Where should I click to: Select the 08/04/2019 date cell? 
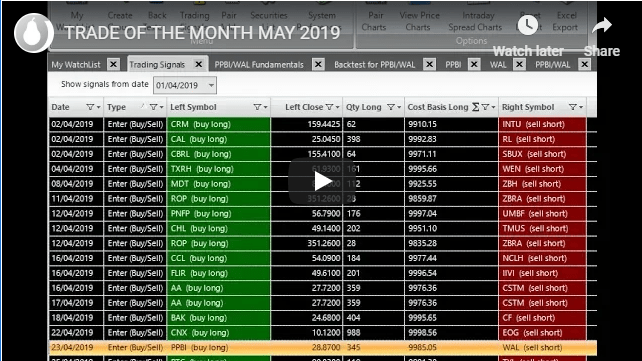76,184
